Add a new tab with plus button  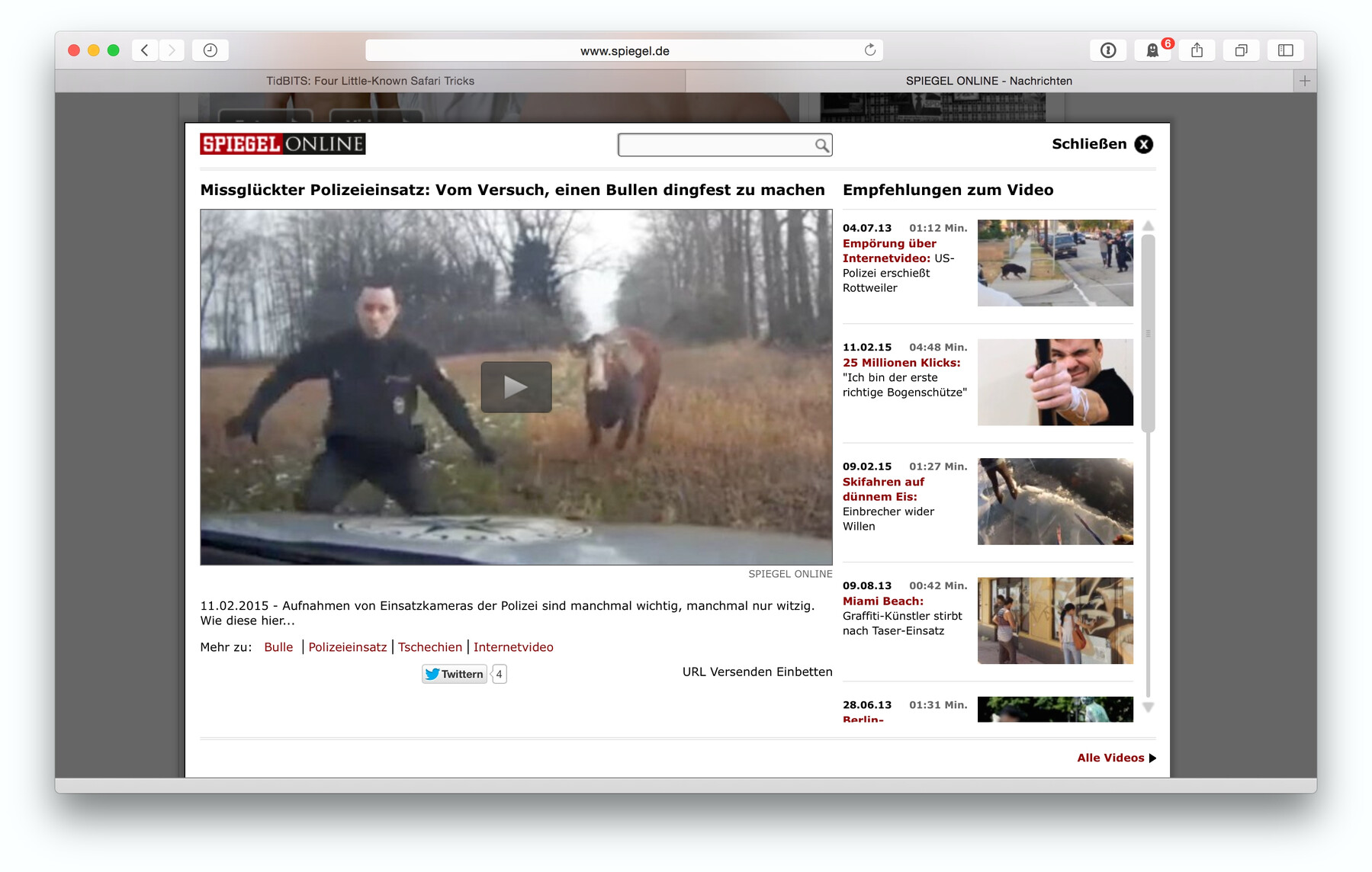coord(1304,81)
